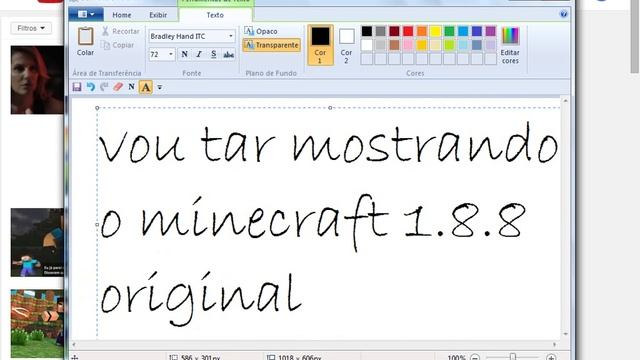640x360 pixels.
Task: Pick turquoise blue color swatch
Action: pyautogui.click(x=463, y=31)
